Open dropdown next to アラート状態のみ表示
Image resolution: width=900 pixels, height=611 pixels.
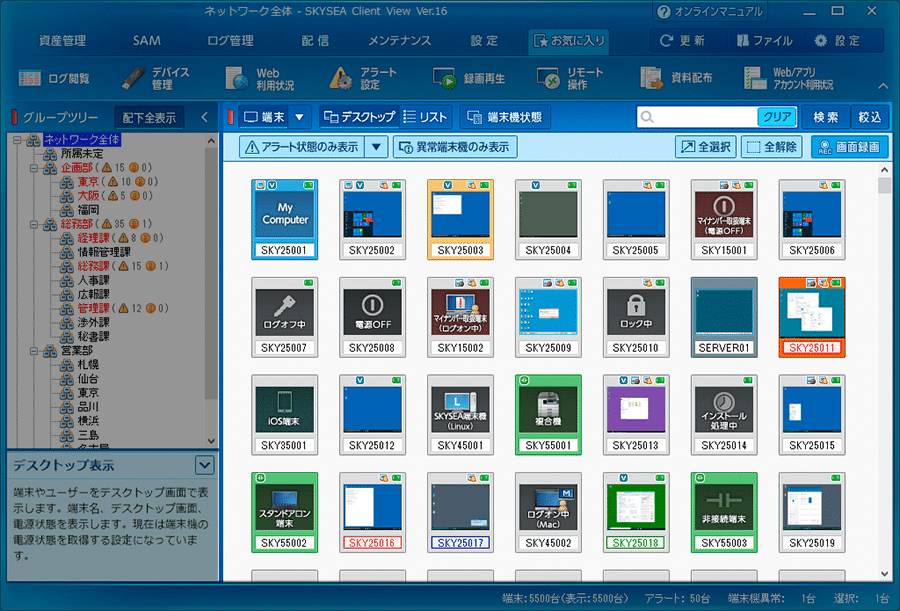pyautogui.click(x=377, y=147)
